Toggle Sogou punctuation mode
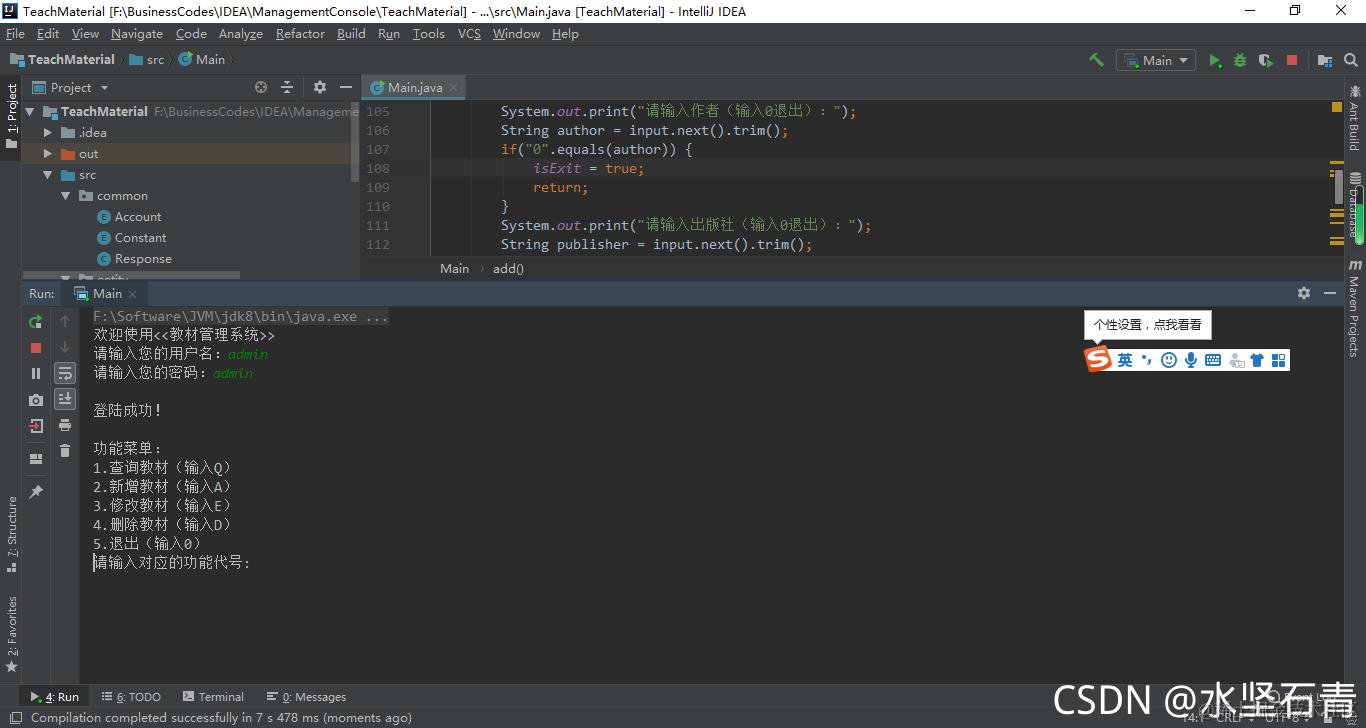This screenshot has width=1366, height=728. tap(1147, 360)
